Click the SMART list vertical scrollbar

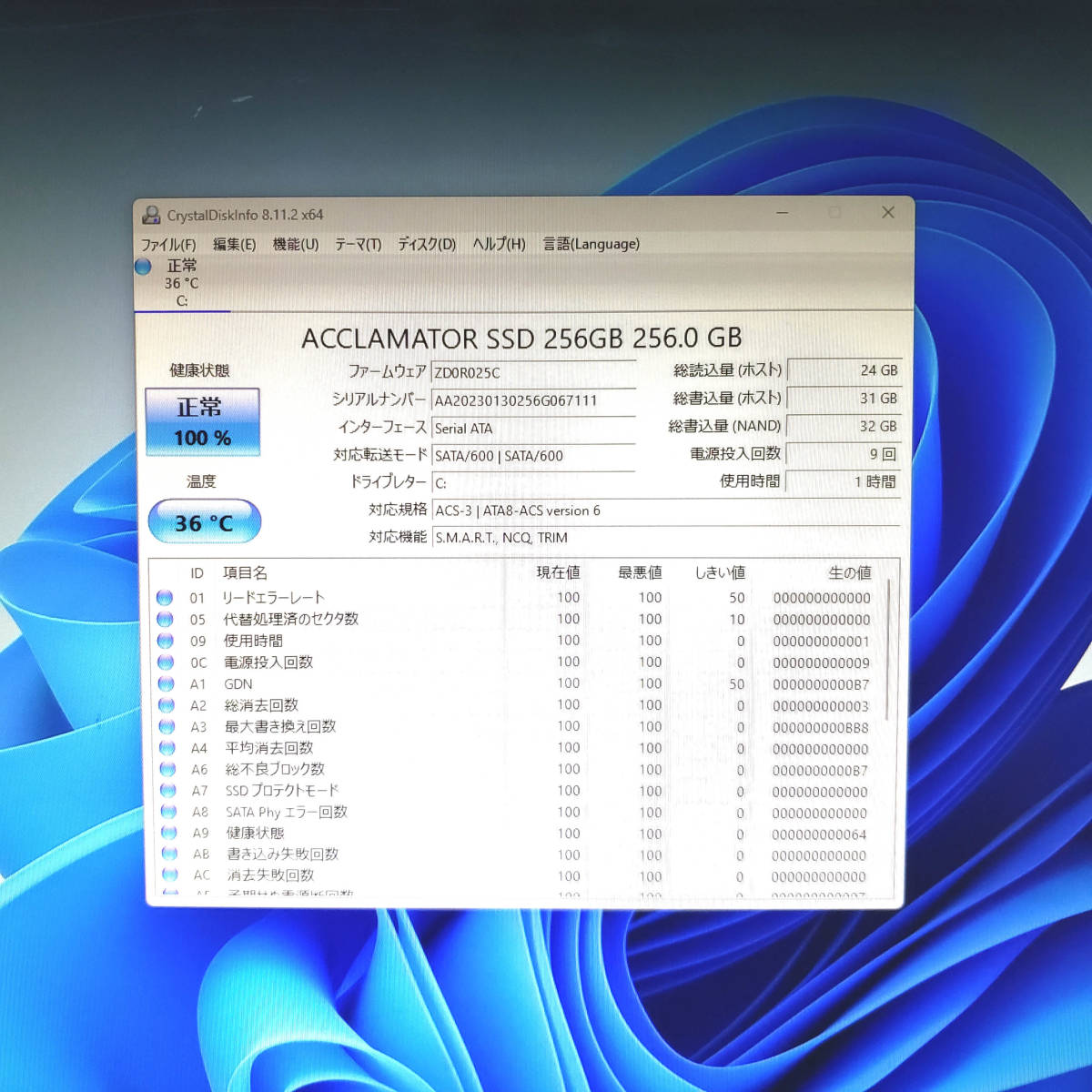pyautogui.click(x=889, y=637)
